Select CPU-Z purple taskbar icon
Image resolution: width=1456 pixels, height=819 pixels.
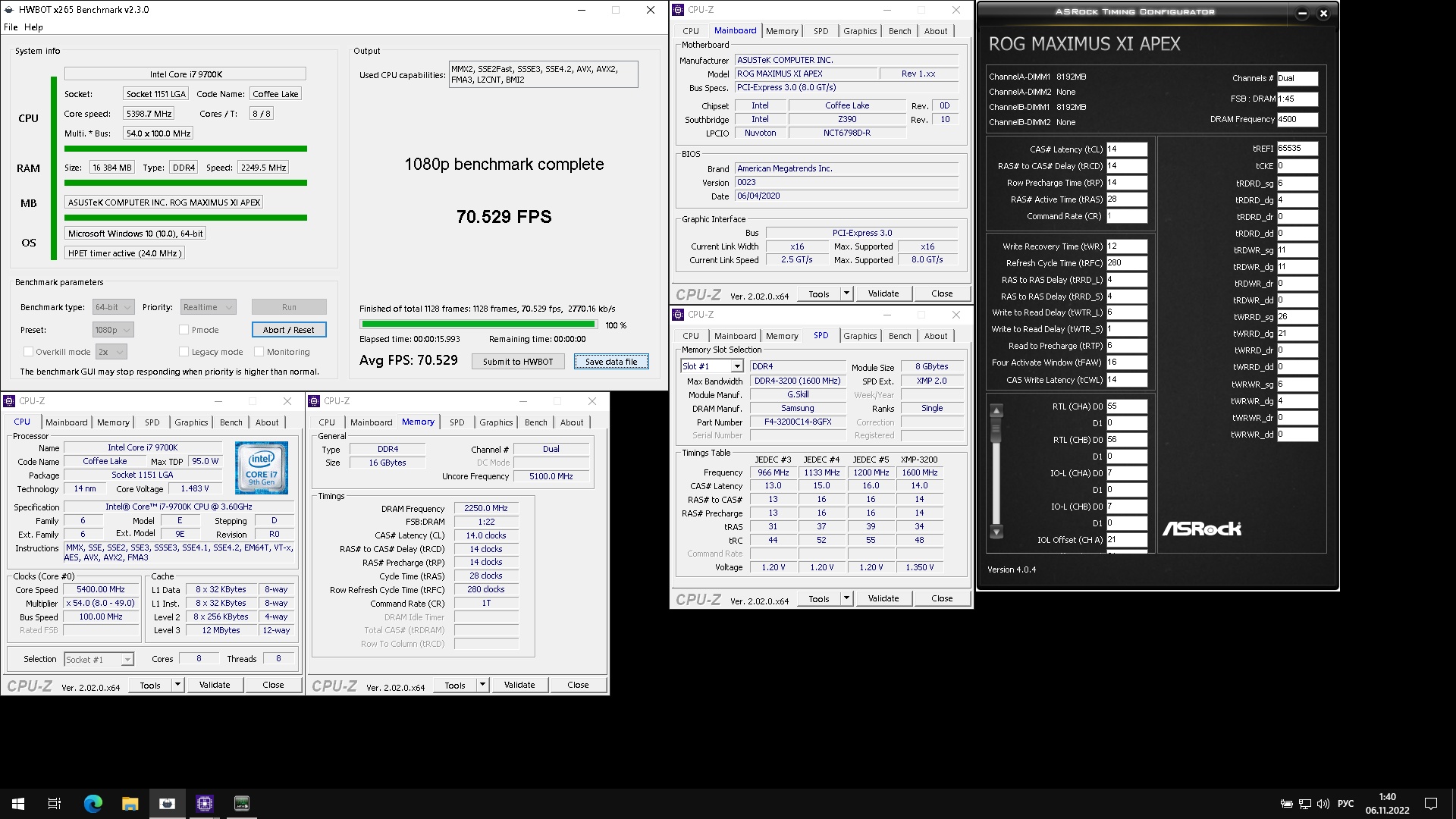pos(205,804)
